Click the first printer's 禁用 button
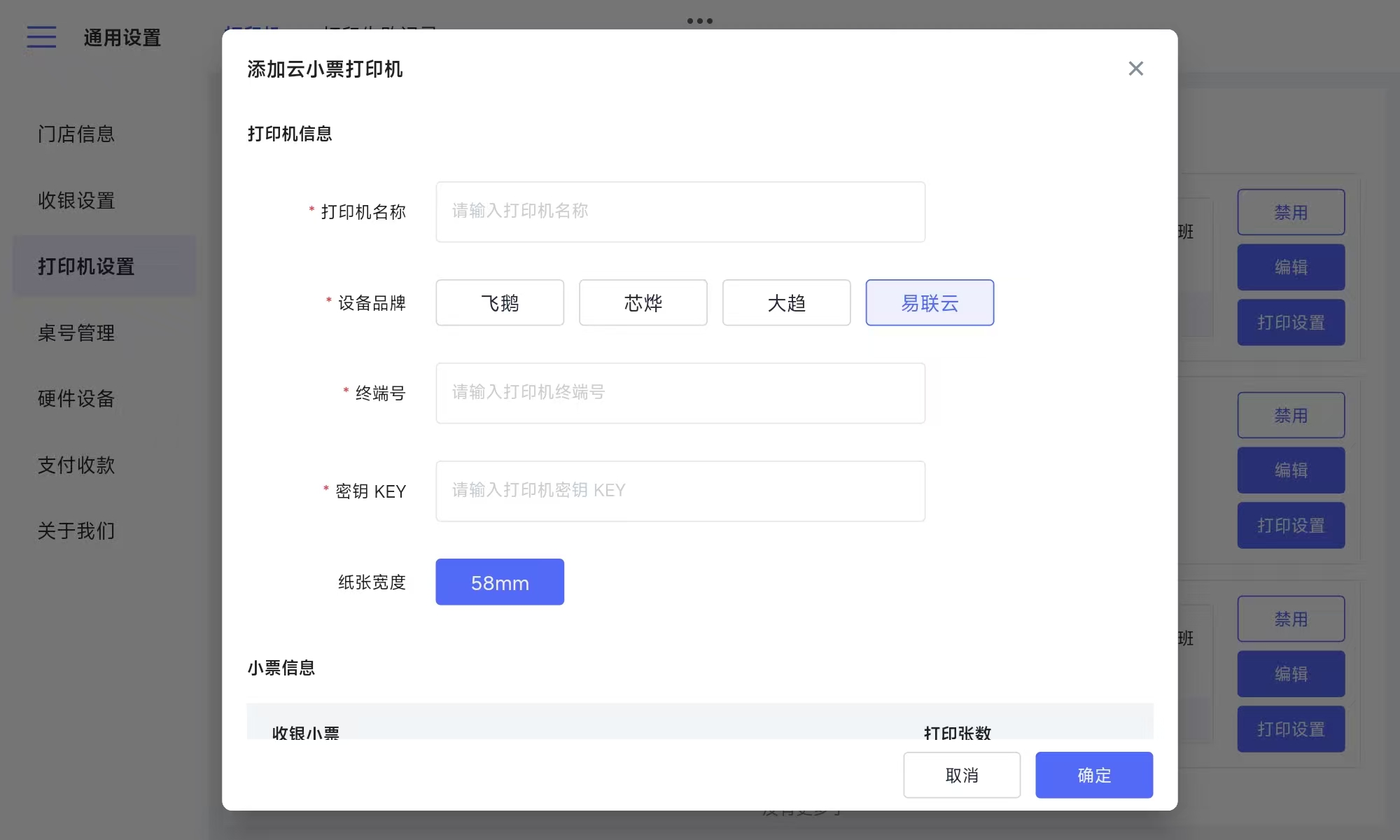Screen dimensions: 1400x840 coord(1290,212)
